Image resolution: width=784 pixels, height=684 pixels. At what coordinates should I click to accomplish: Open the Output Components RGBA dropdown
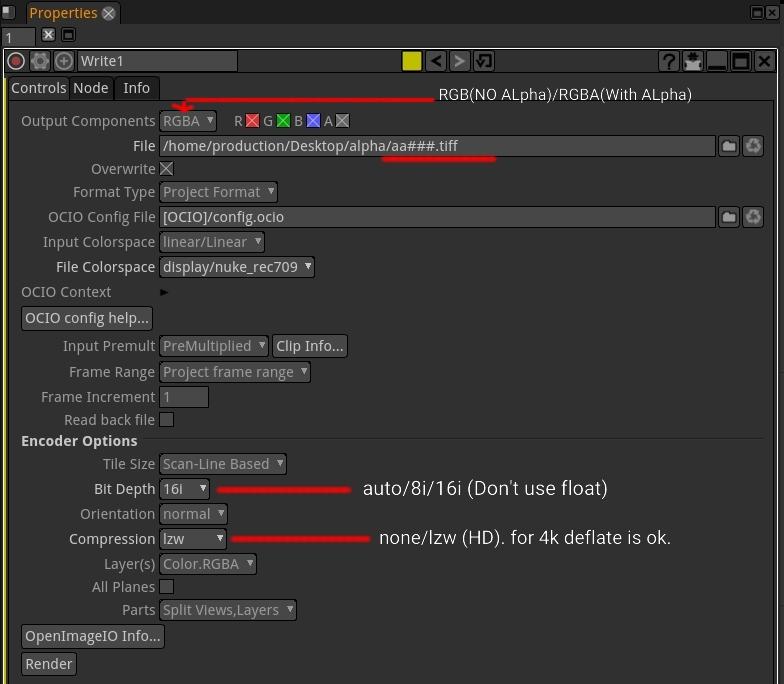point(188,121)
